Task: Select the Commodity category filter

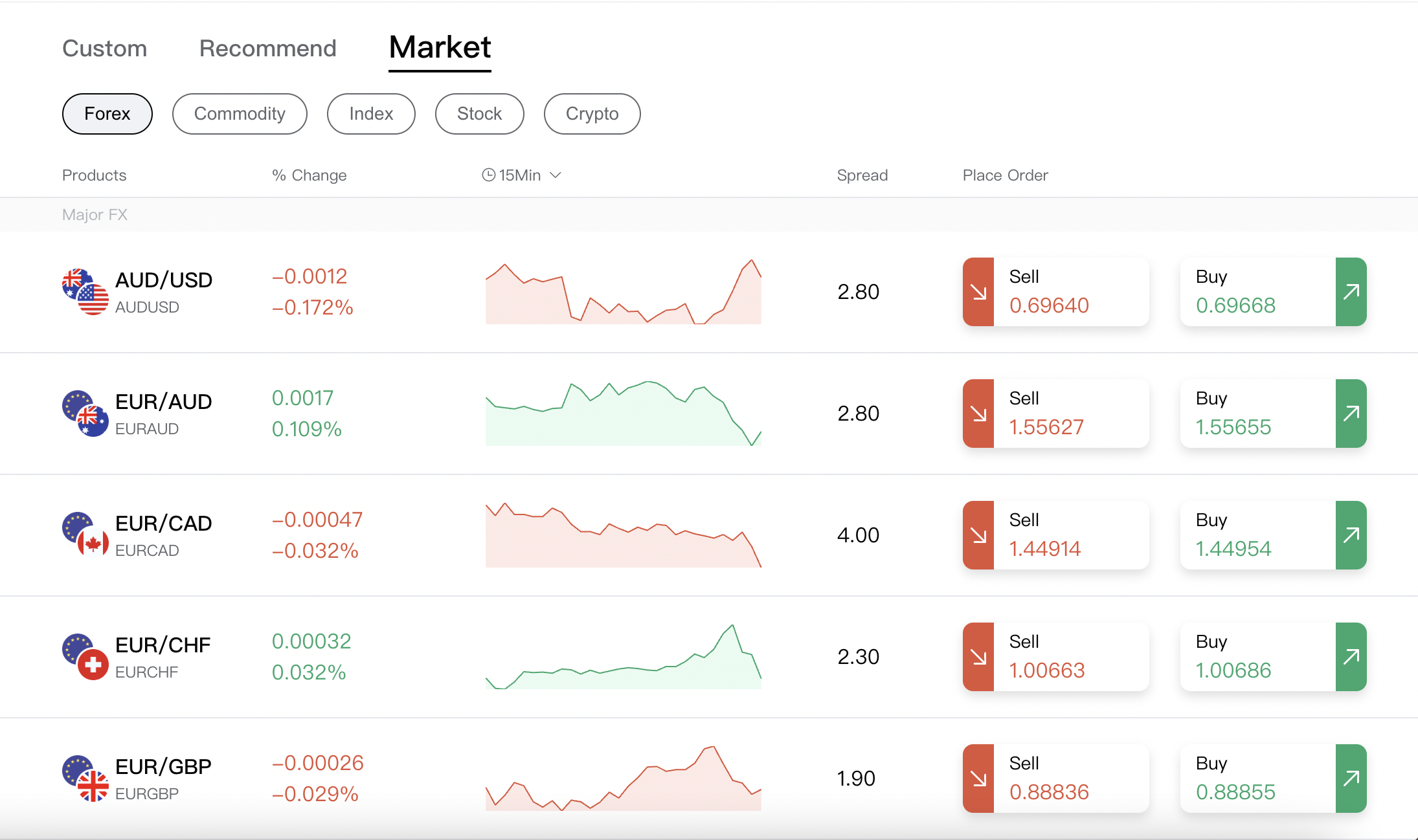Action: 240,114
